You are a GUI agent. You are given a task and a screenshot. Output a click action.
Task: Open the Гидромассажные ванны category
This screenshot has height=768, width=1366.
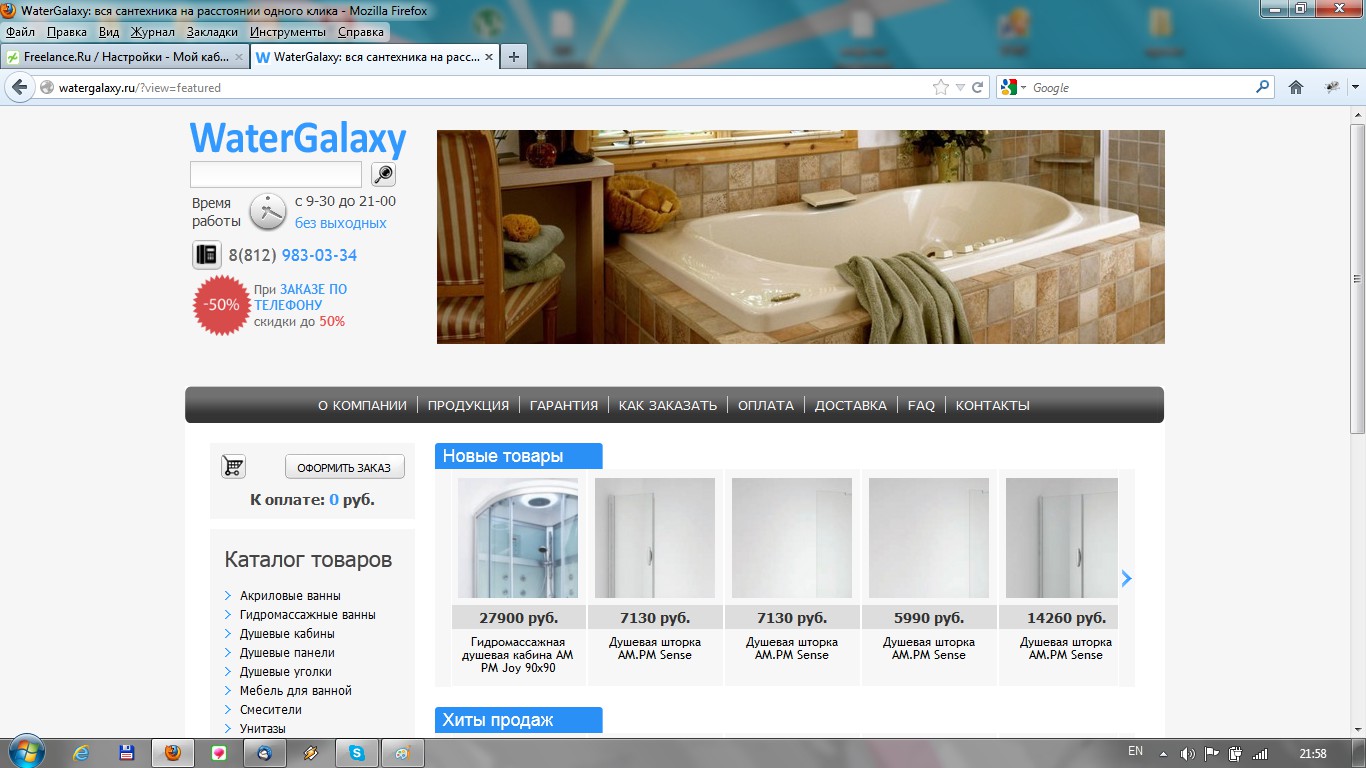tap(308, 615)
